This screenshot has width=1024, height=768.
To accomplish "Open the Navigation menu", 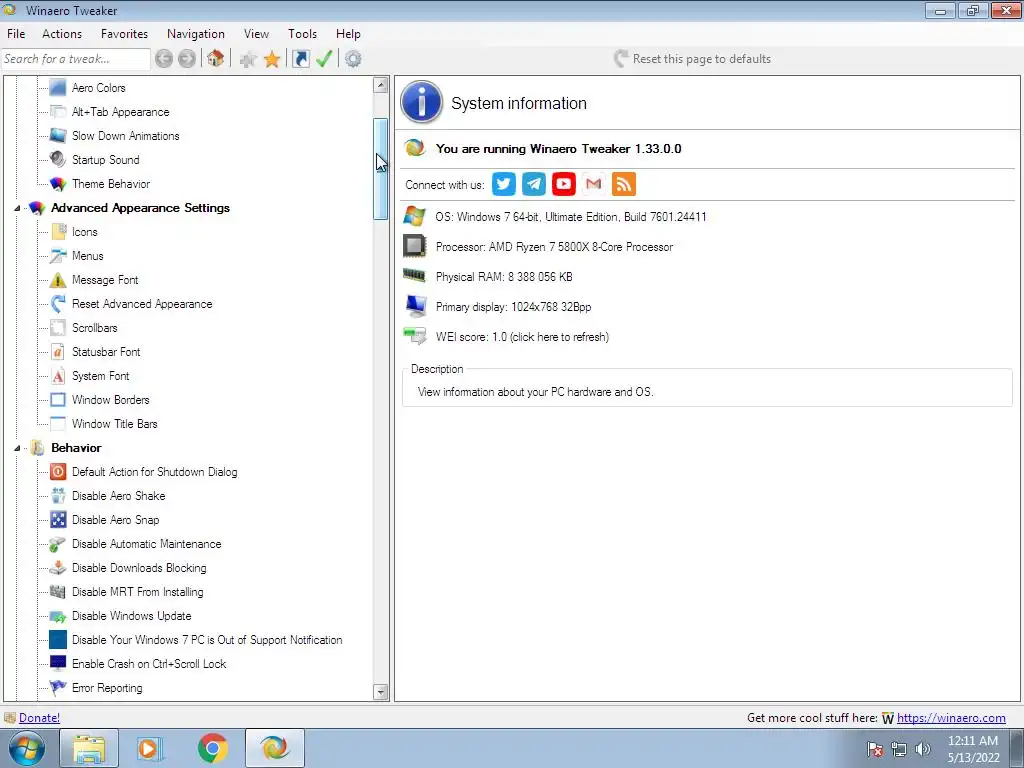I will (x=196, y=34).
